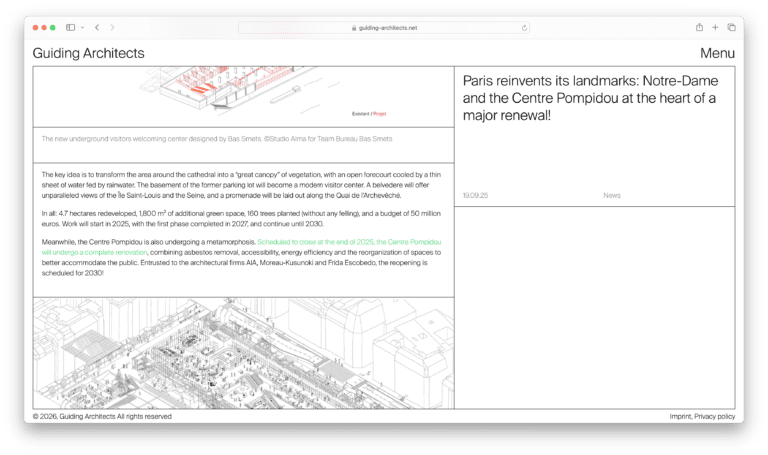Go to Guiding Architects home logo

88,53
